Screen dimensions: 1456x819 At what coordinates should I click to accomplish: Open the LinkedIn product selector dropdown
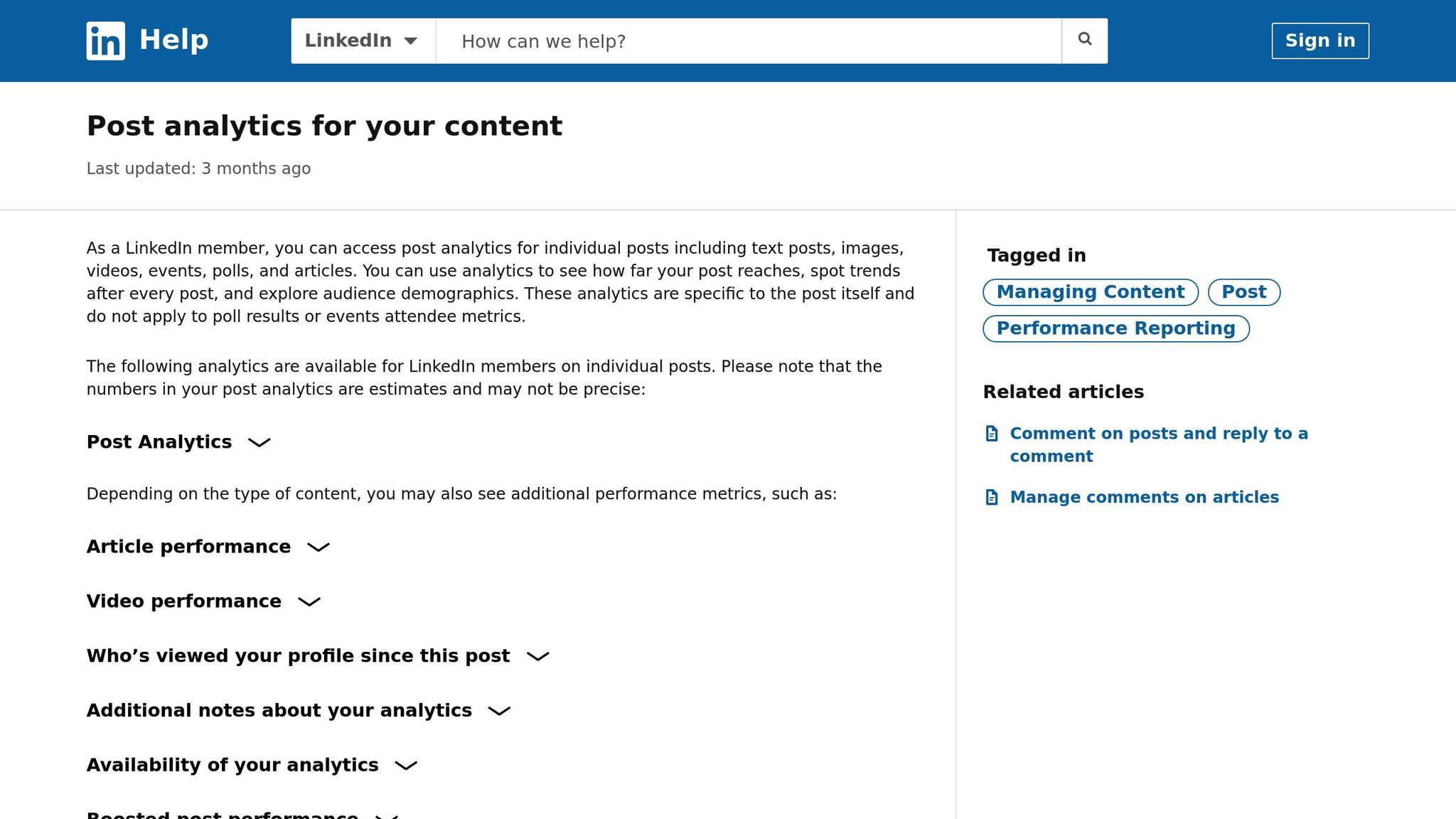click(x=361, y=41)
